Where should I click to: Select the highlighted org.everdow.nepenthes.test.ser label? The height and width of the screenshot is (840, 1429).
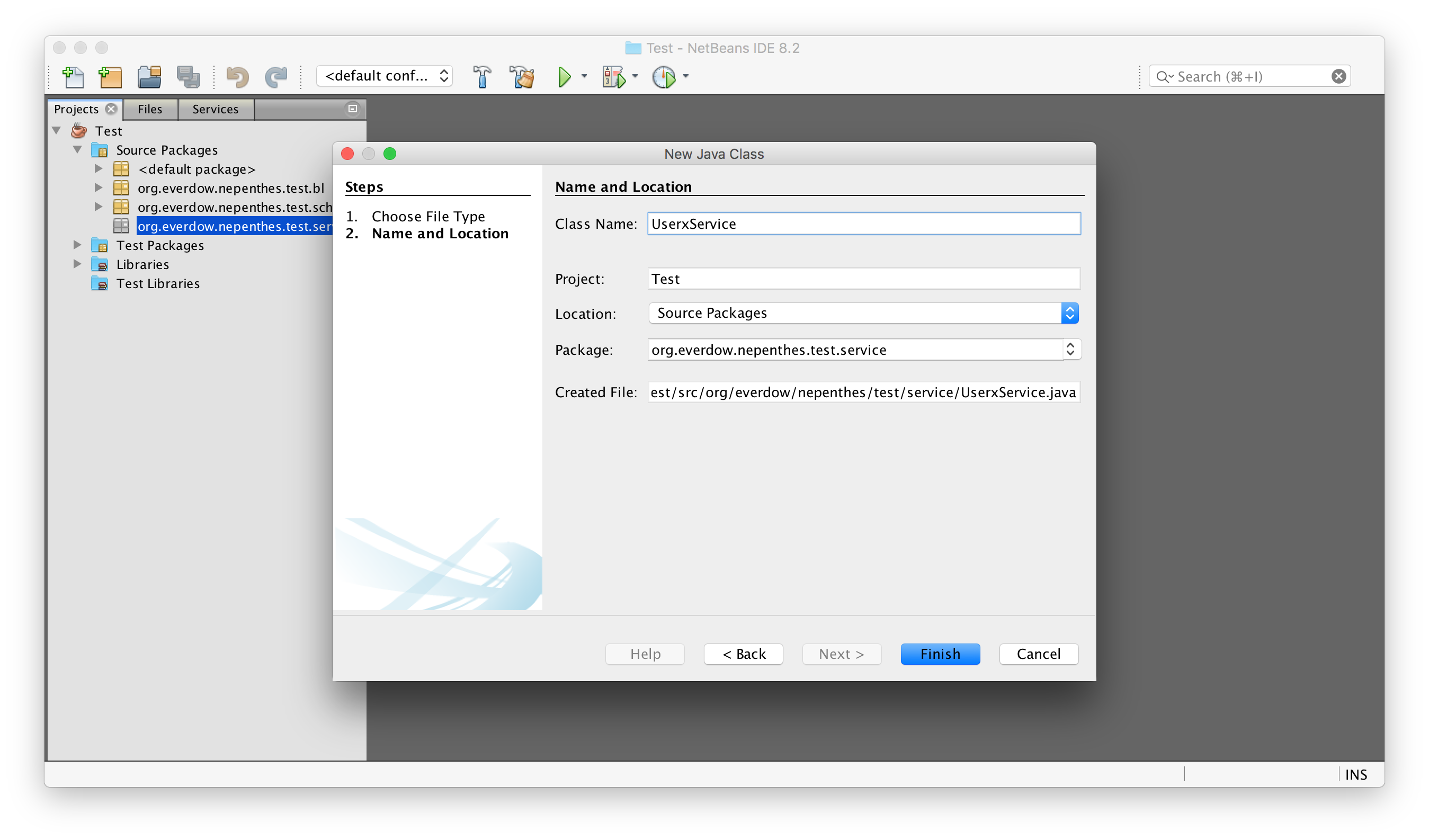pyautogui.click(x=235, y=226)
